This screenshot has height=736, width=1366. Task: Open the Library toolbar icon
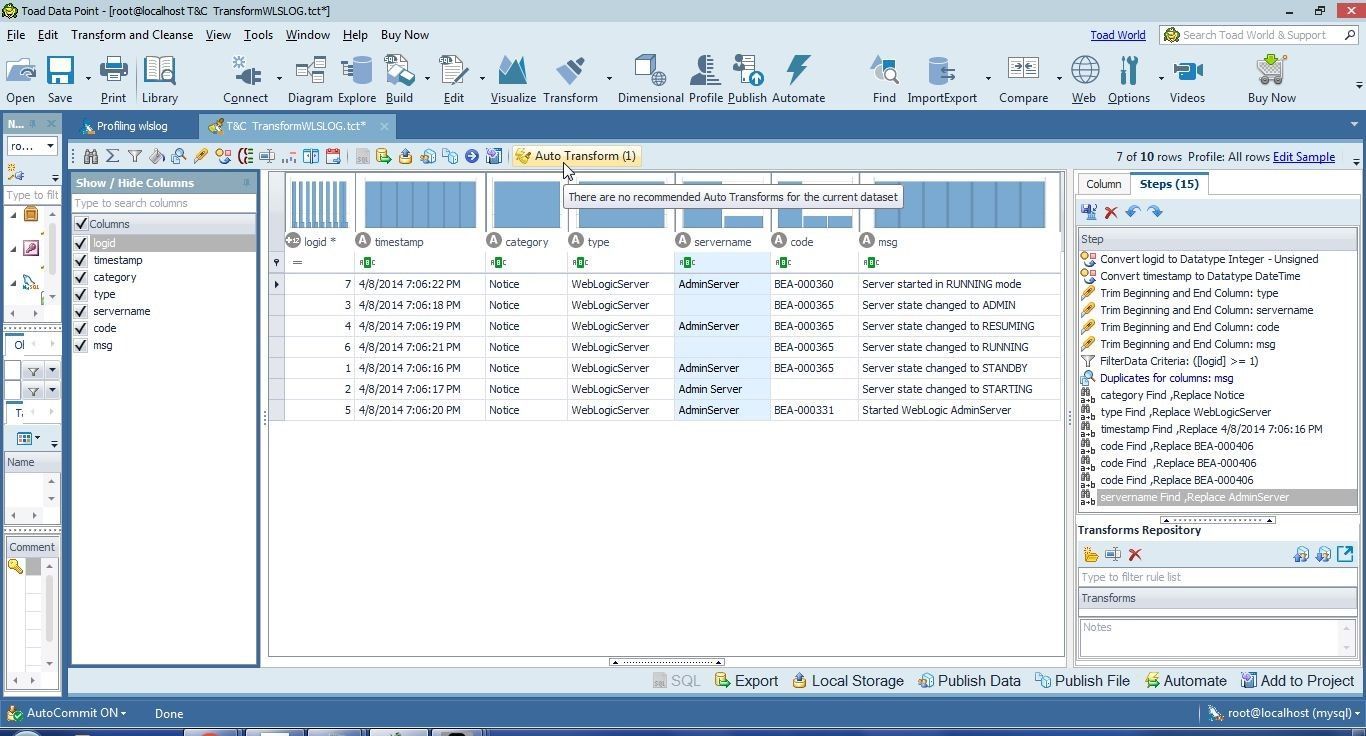tap(159, 80)
